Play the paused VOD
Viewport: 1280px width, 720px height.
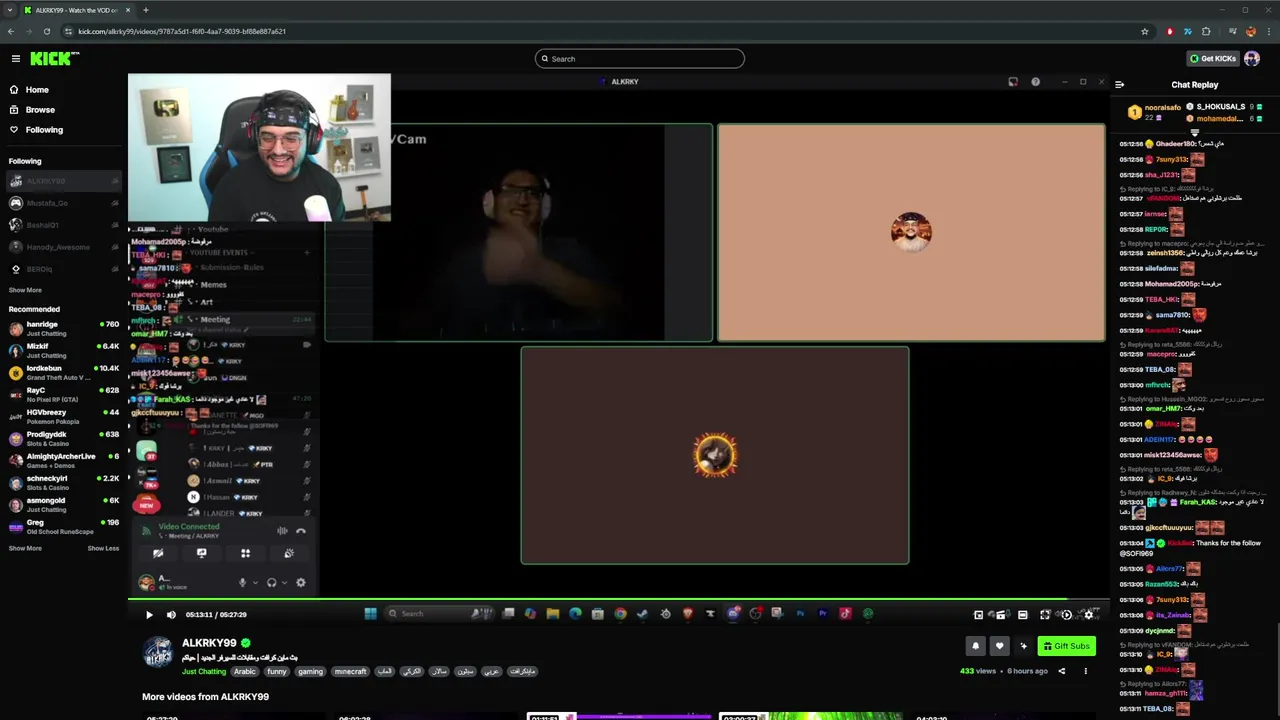pyautogui.click(x=149, y=615)
